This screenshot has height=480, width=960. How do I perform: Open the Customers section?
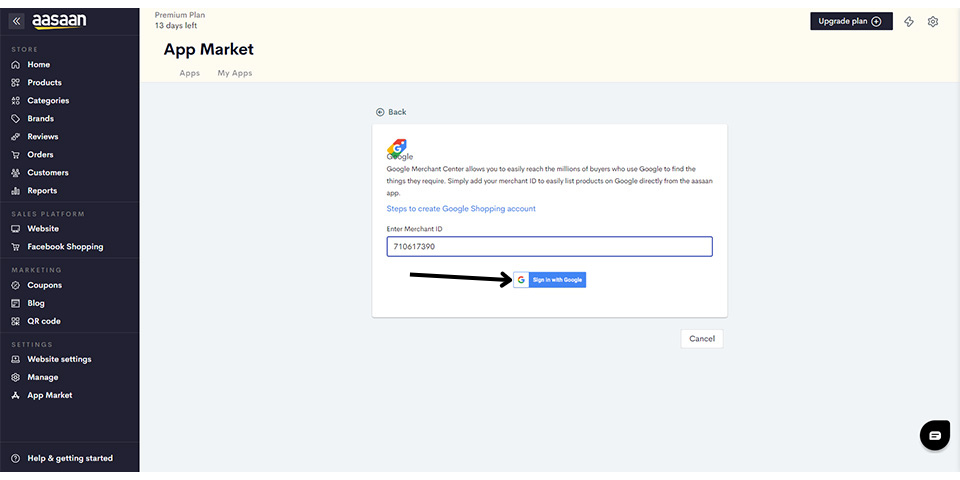48,173
